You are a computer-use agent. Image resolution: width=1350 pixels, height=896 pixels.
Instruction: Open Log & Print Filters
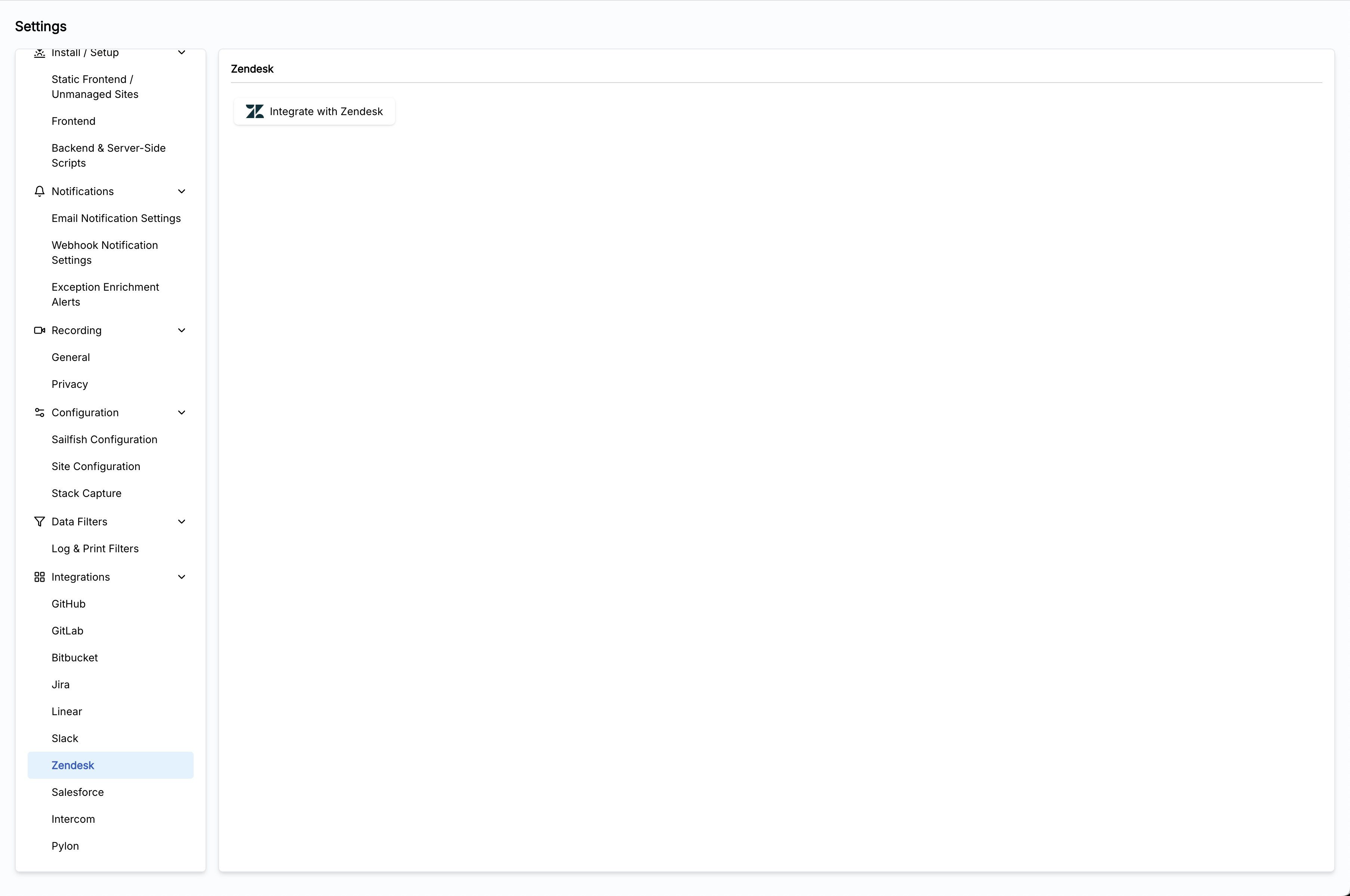110,549
